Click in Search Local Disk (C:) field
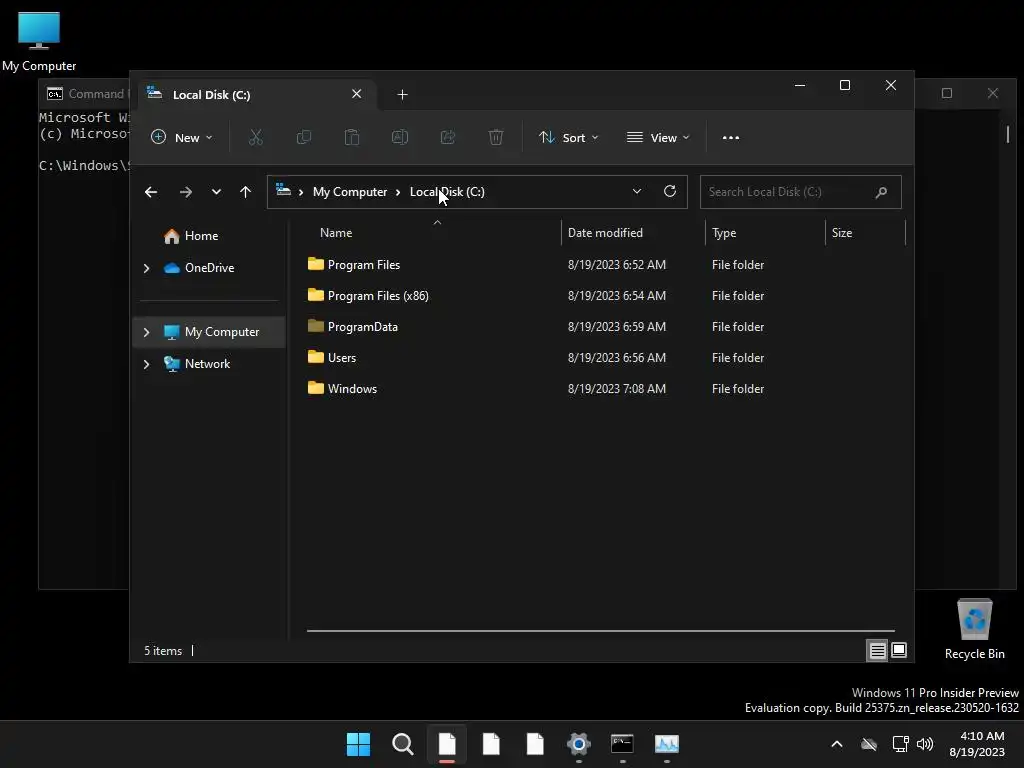 pos(801,192)
